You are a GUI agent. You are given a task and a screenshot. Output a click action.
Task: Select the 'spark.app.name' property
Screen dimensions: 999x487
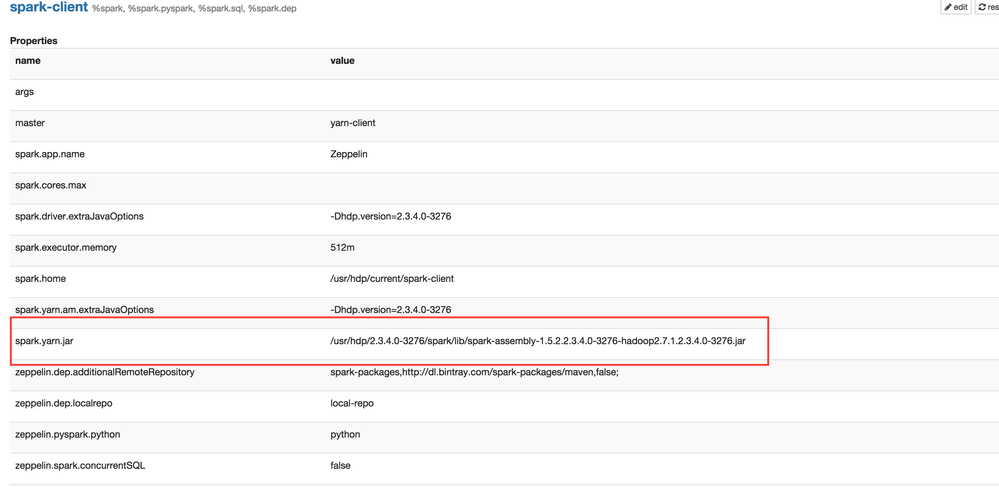[48, 154]
